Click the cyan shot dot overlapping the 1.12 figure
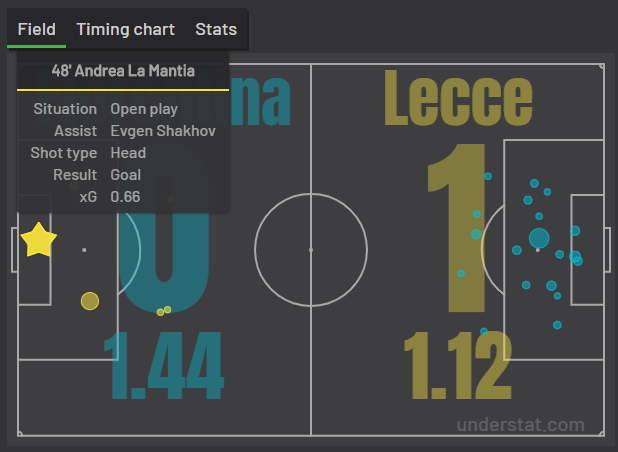The image size is (618, 452). [x=484, y=331]
